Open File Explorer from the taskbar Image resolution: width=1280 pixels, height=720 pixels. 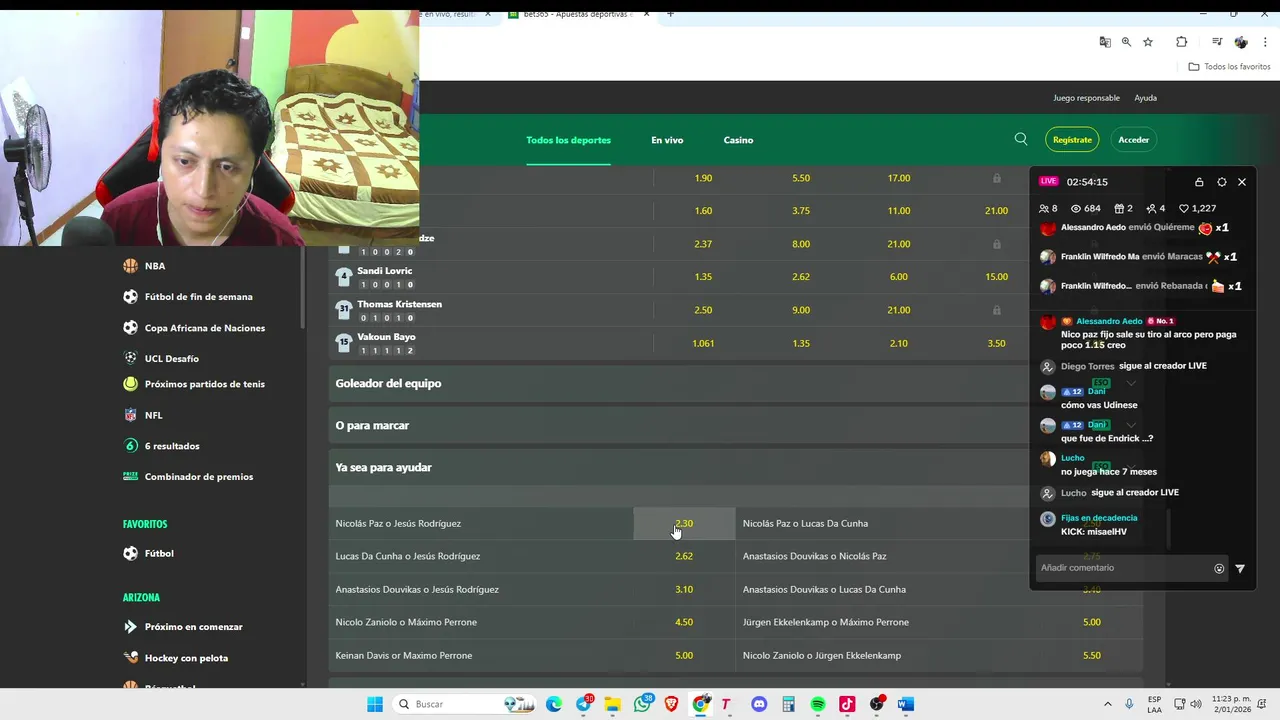[612, 704]
